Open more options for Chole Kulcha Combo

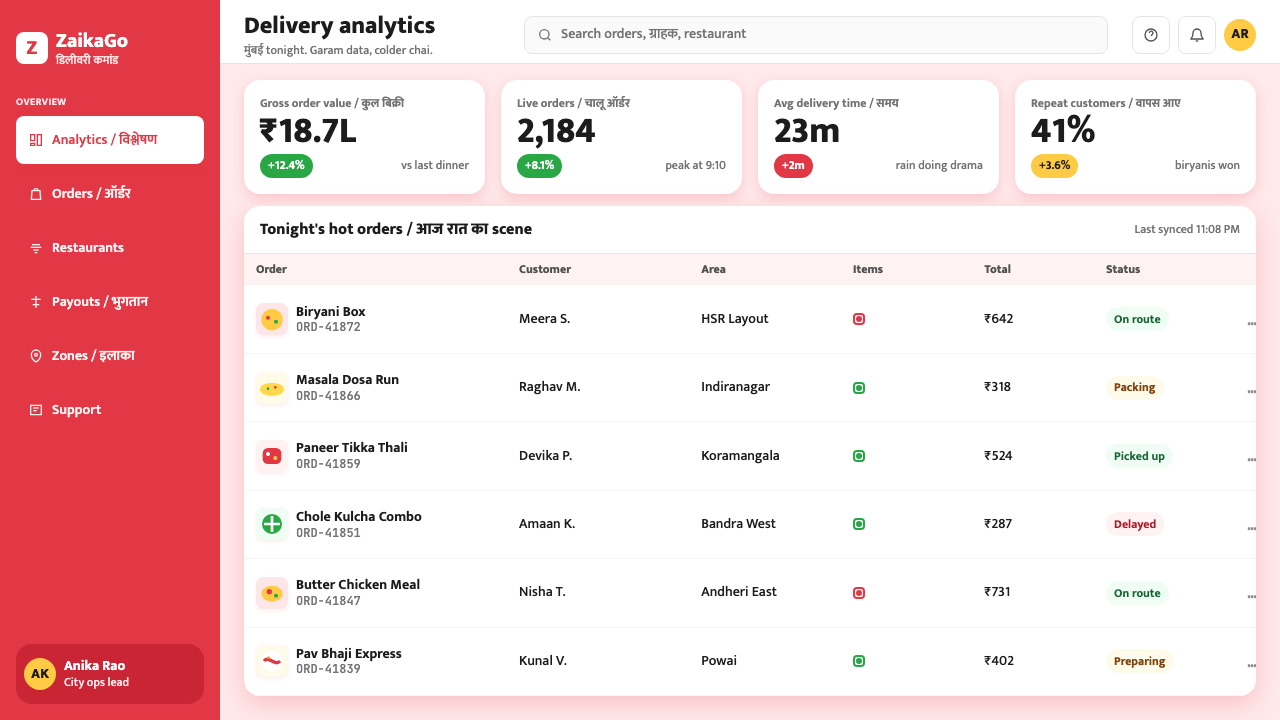(1251, 528)
